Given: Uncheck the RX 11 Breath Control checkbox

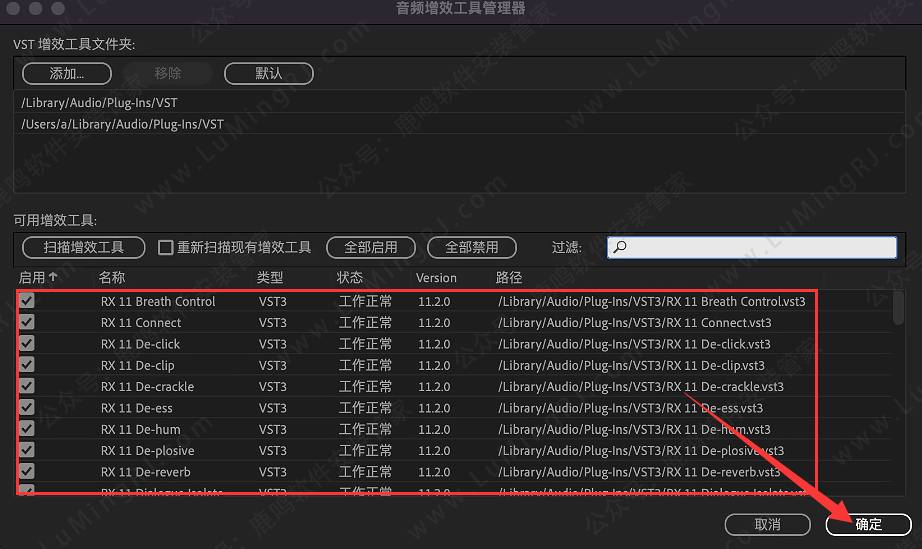Looking at the screenshot, I should point(27,301).
